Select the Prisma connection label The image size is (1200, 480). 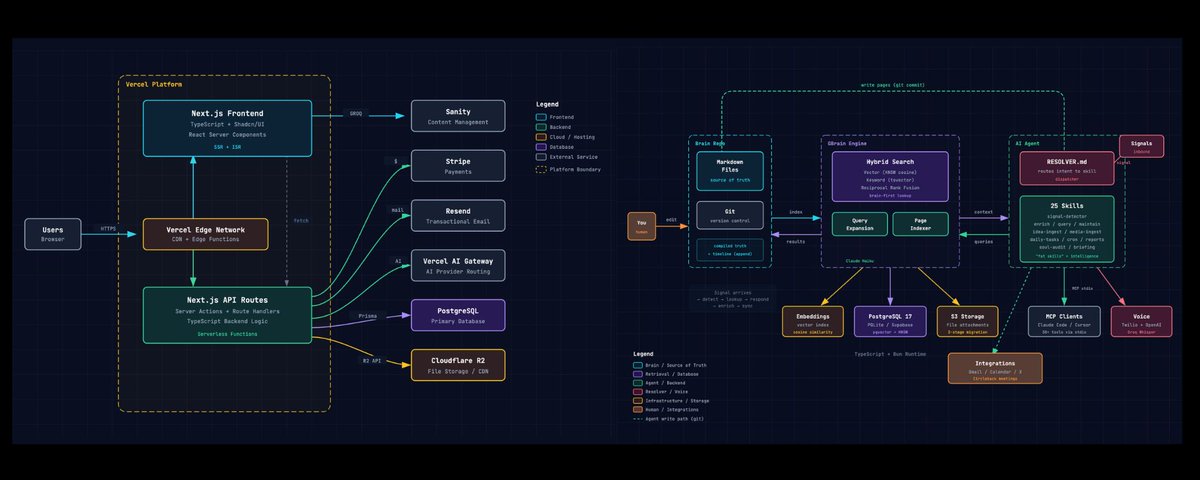pyautogui.click(x=367, y=316)
